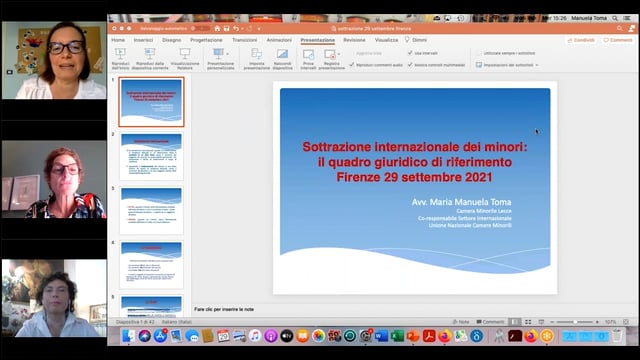Click the Save disk icon in title bar
640x360 pixels.
point(227,29)
